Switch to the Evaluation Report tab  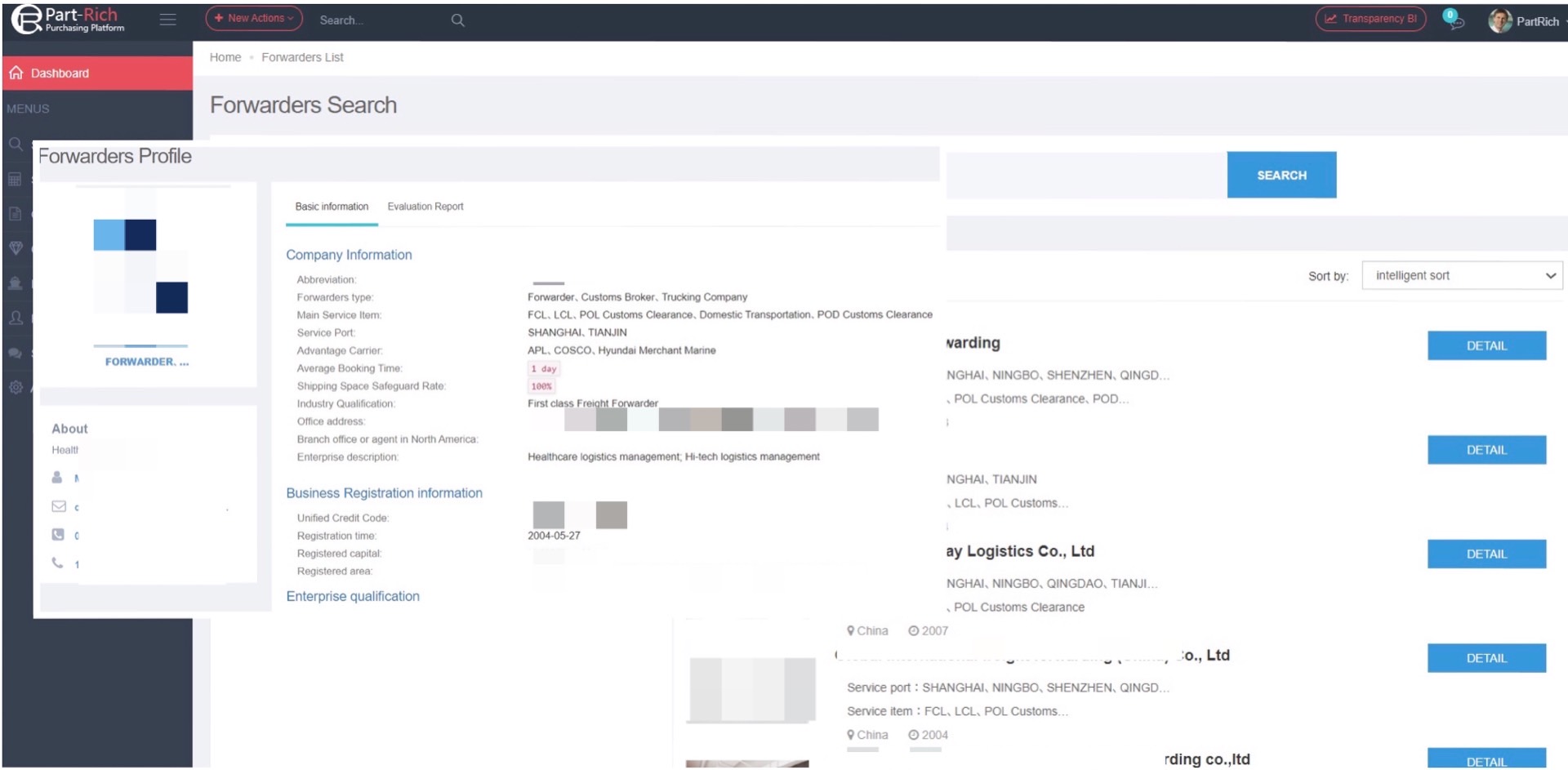coord(425,207)
